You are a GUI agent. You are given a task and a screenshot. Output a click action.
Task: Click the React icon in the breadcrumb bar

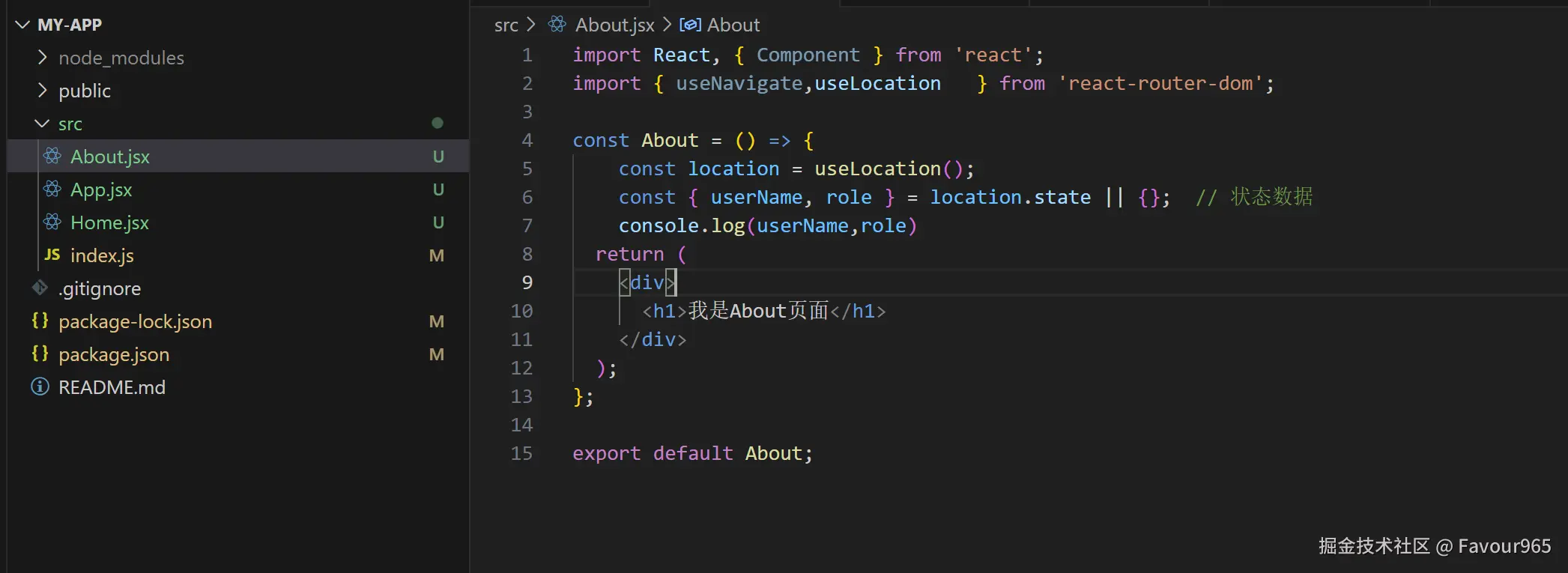(557, 25)
